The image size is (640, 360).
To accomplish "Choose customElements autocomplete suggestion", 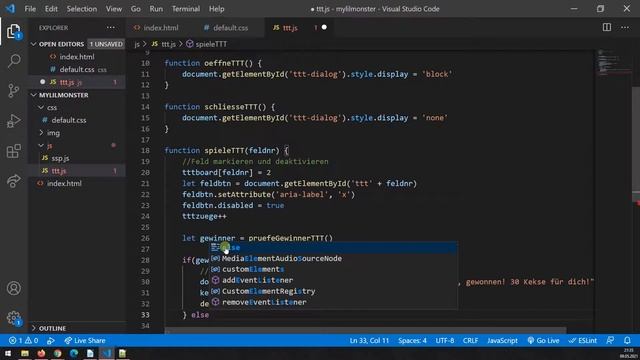I will (x=333, y=269).
